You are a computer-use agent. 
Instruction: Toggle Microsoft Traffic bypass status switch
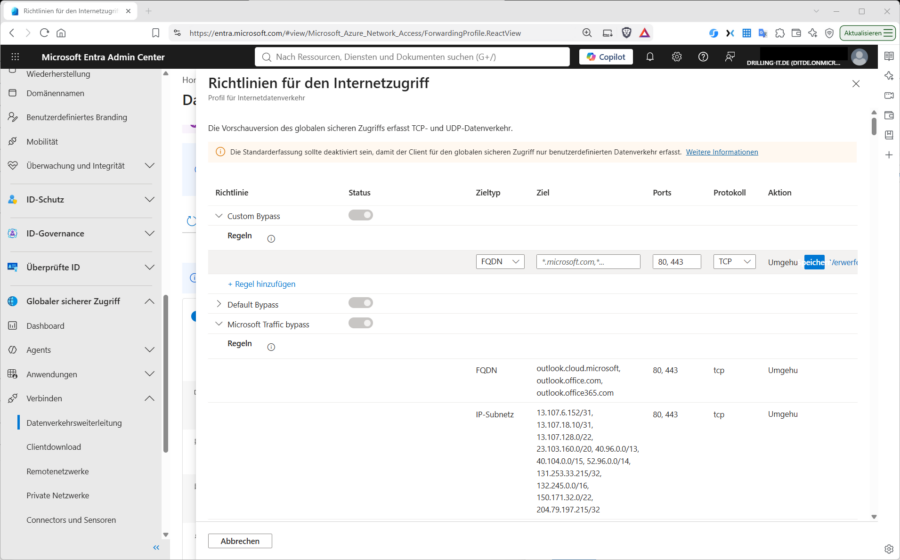point(360,323)
